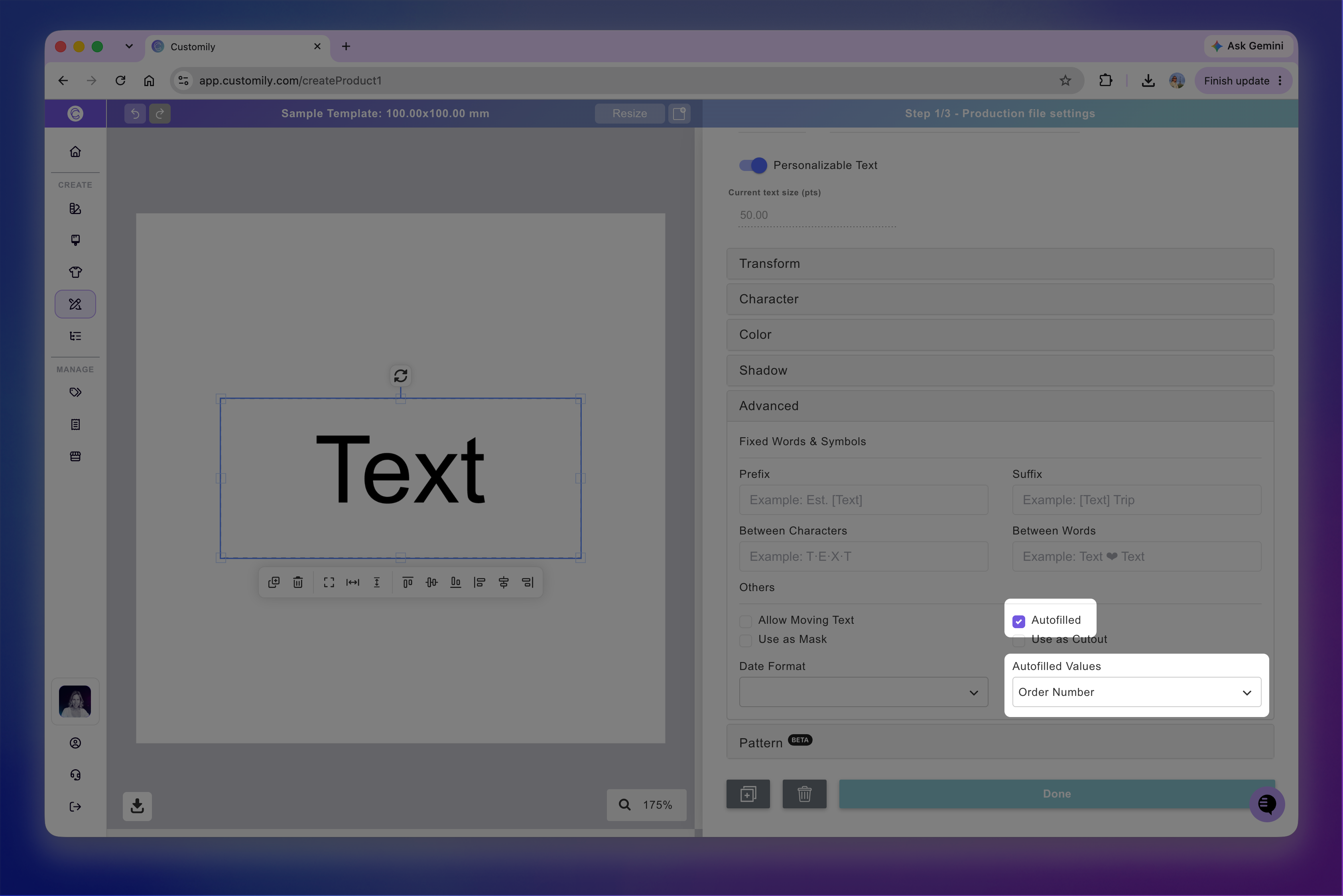
Task: Open the chat support bubble
Action: 1267,804
